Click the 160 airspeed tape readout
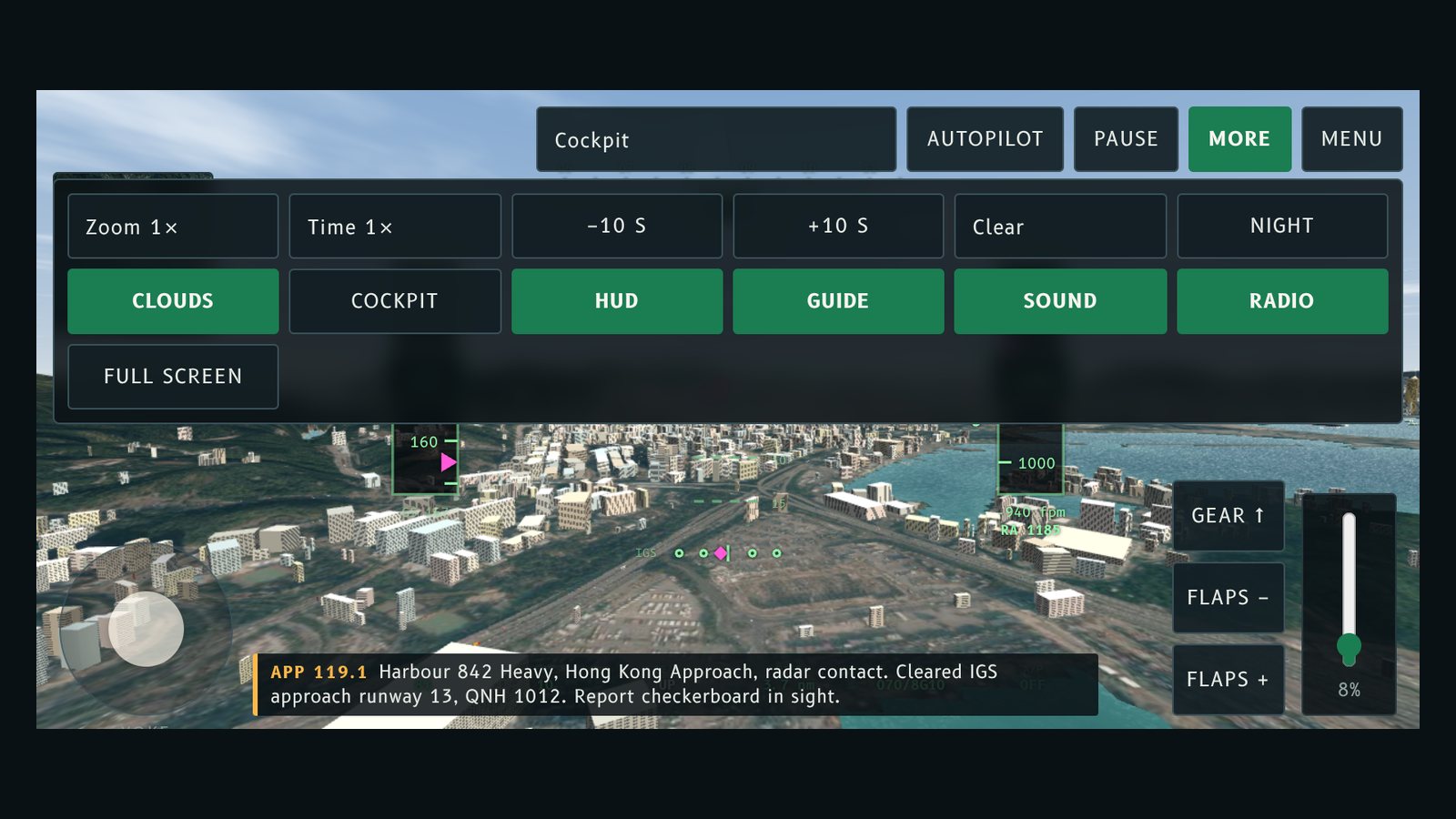 424,442
